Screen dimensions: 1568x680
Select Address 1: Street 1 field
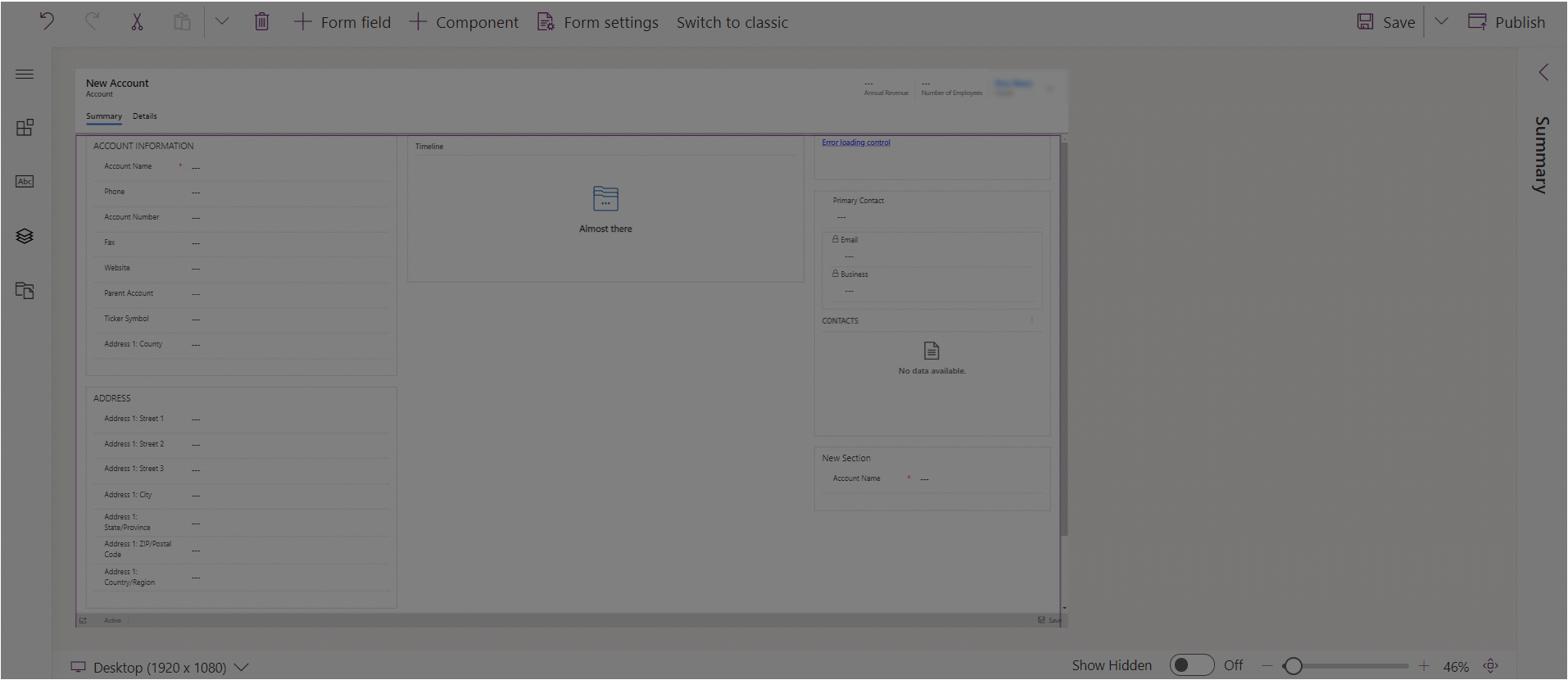pyautogui.click(x=241, y=419)
